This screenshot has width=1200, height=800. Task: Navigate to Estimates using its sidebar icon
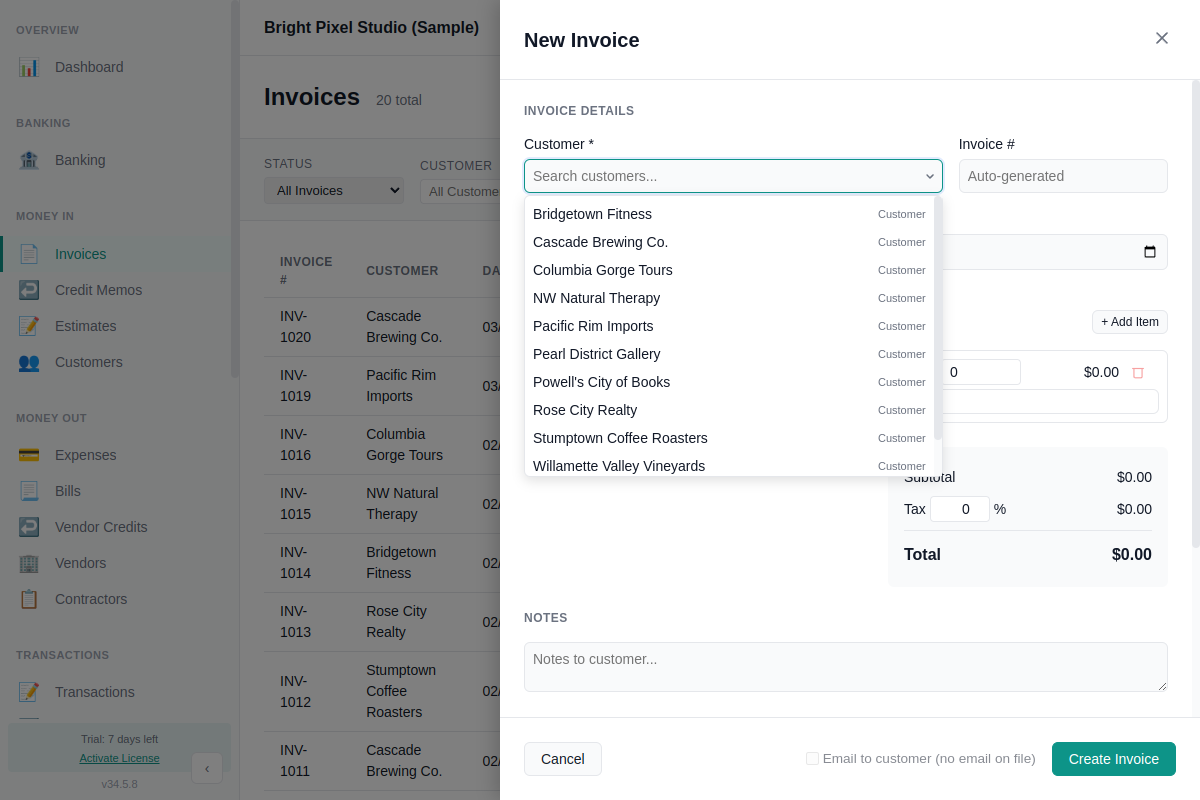tap(29, 325)
